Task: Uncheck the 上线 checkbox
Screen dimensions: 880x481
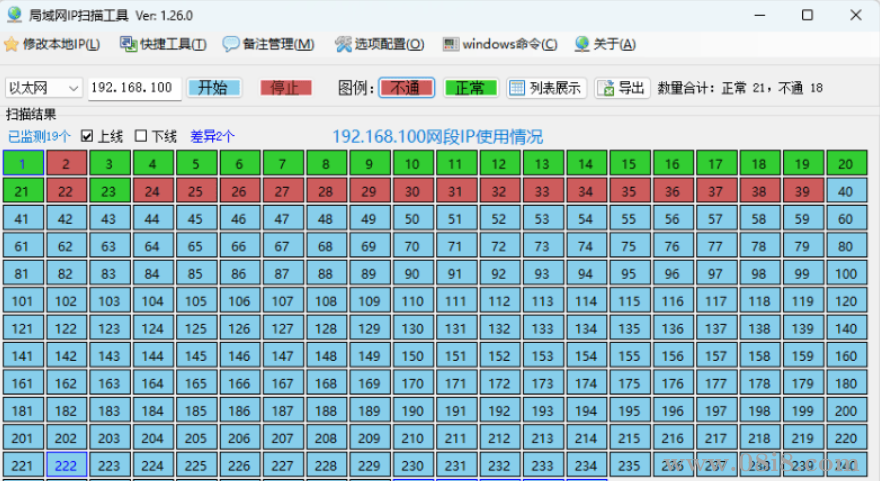Action: click(x=87, y=136)
